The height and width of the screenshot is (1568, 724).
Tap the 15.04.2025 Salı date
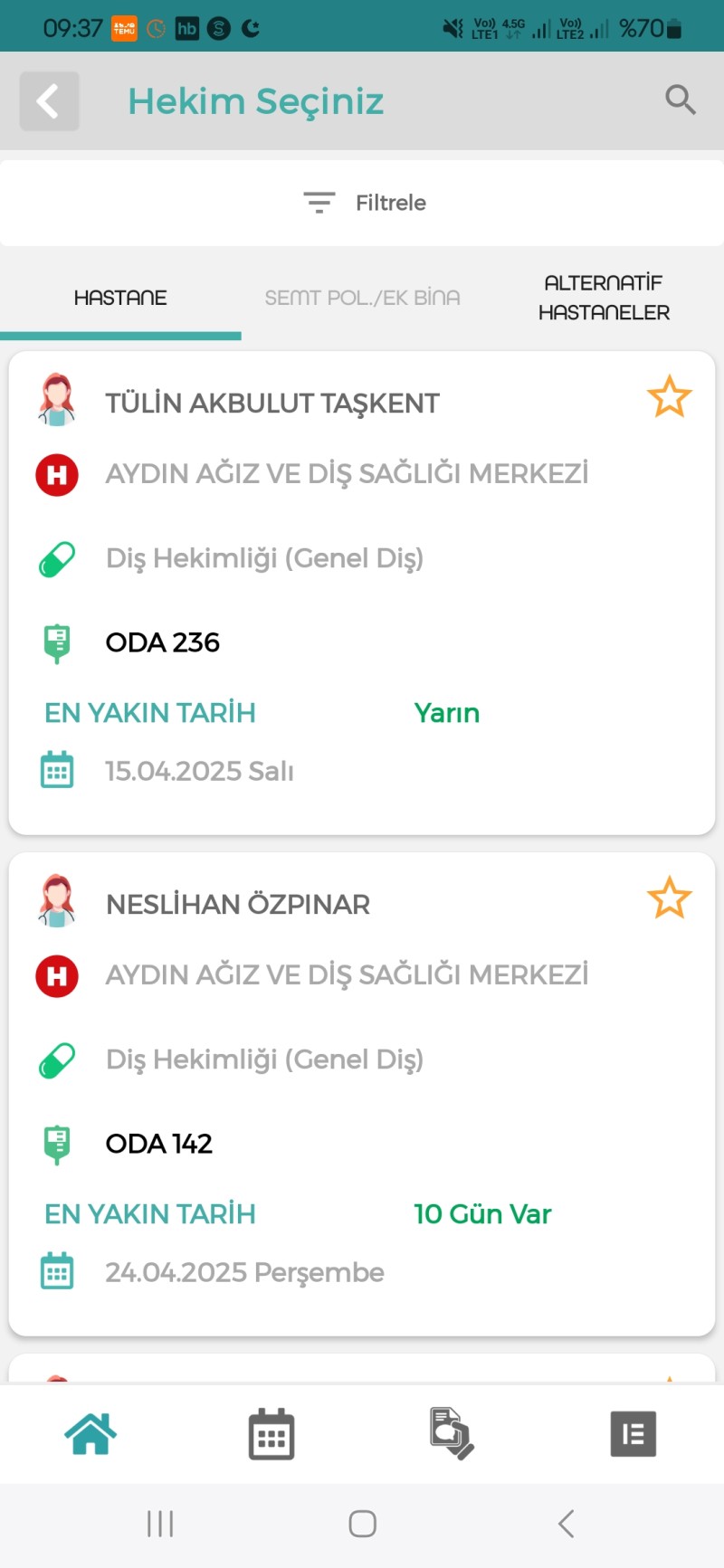coord(199,771)
